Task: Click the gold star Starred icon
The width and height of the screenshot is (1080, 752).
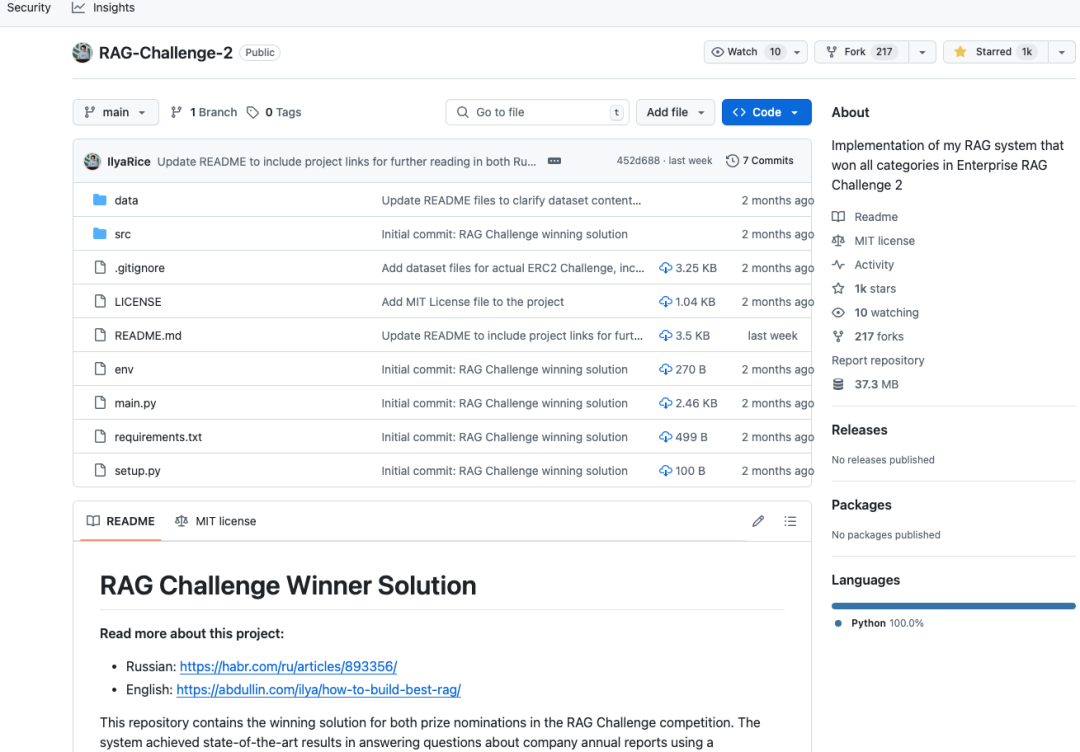Action: click(960, 52)
